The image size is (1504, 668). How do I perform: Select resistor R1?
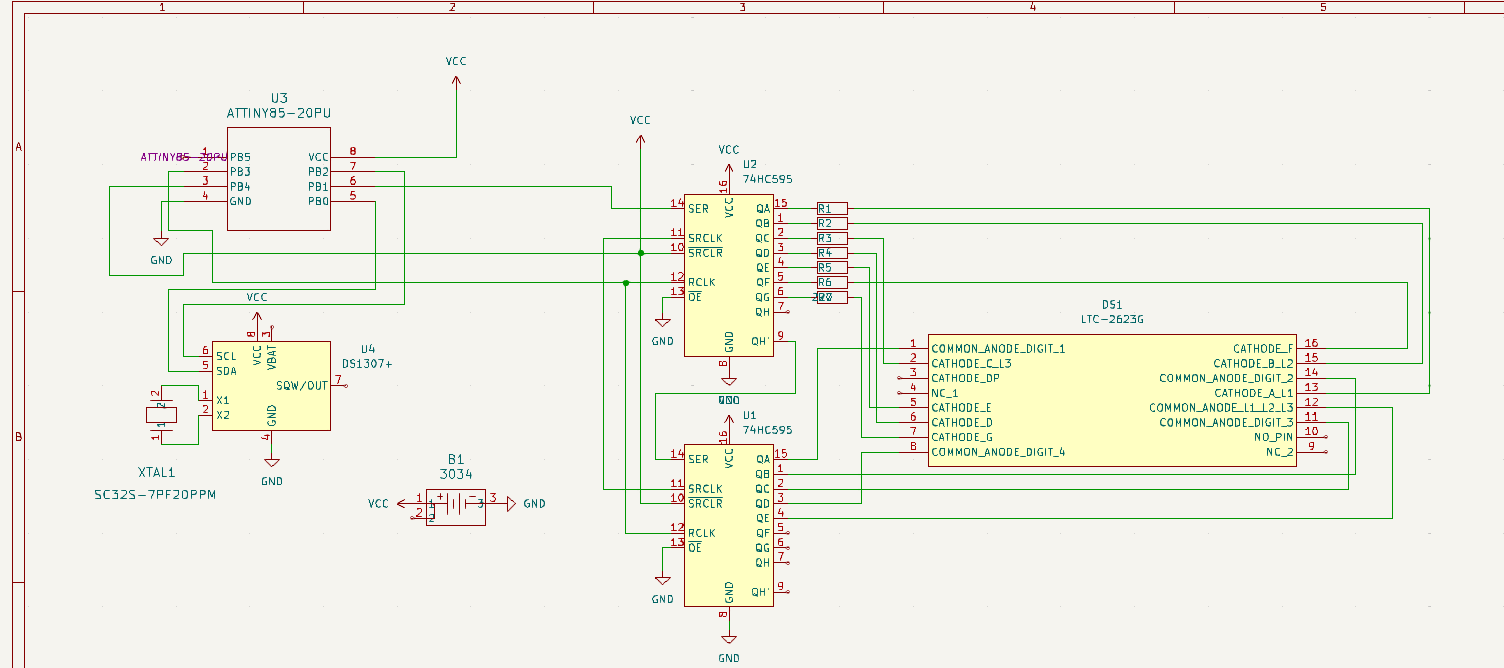coord(832,208)
